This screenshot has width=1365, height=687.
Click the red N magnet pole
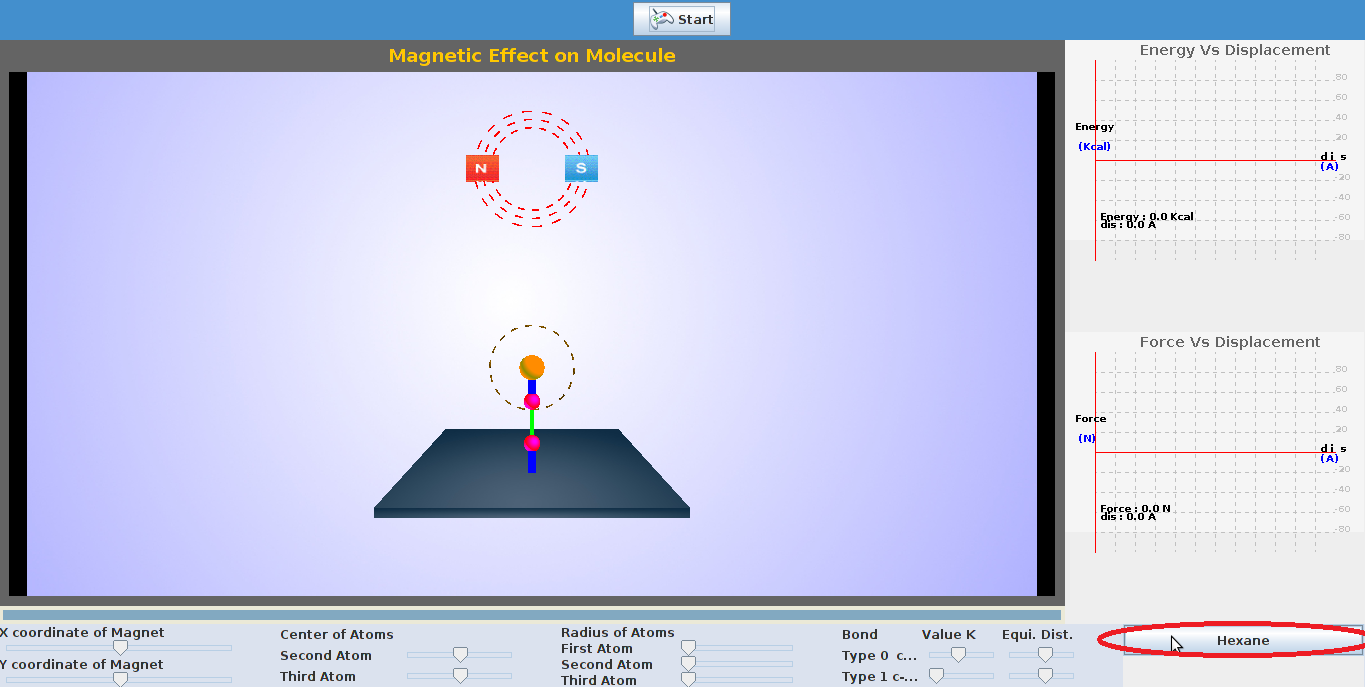[x=482, y=168]
